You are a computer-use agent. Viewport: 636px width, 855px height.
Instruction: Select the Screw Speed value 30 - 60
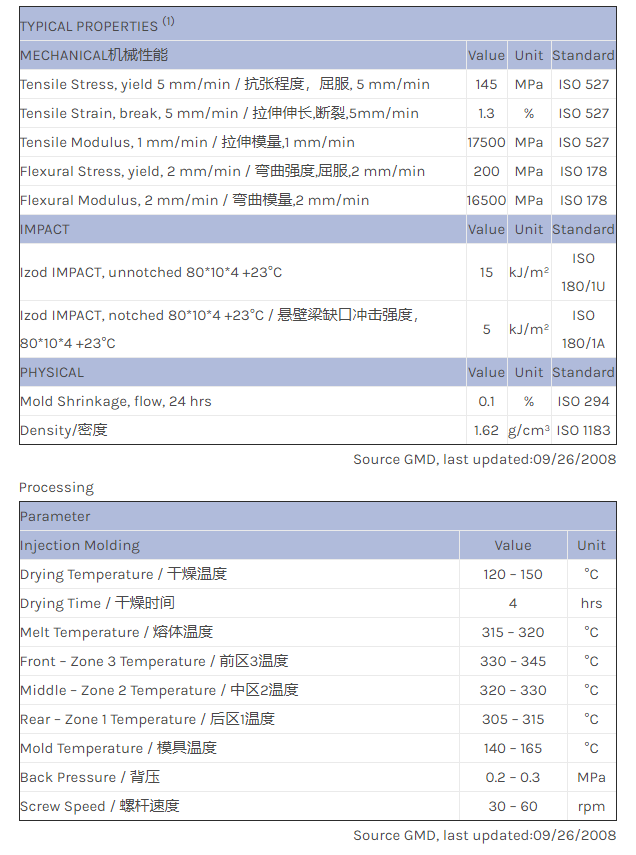pyautogui.click(x=512, y=806)
